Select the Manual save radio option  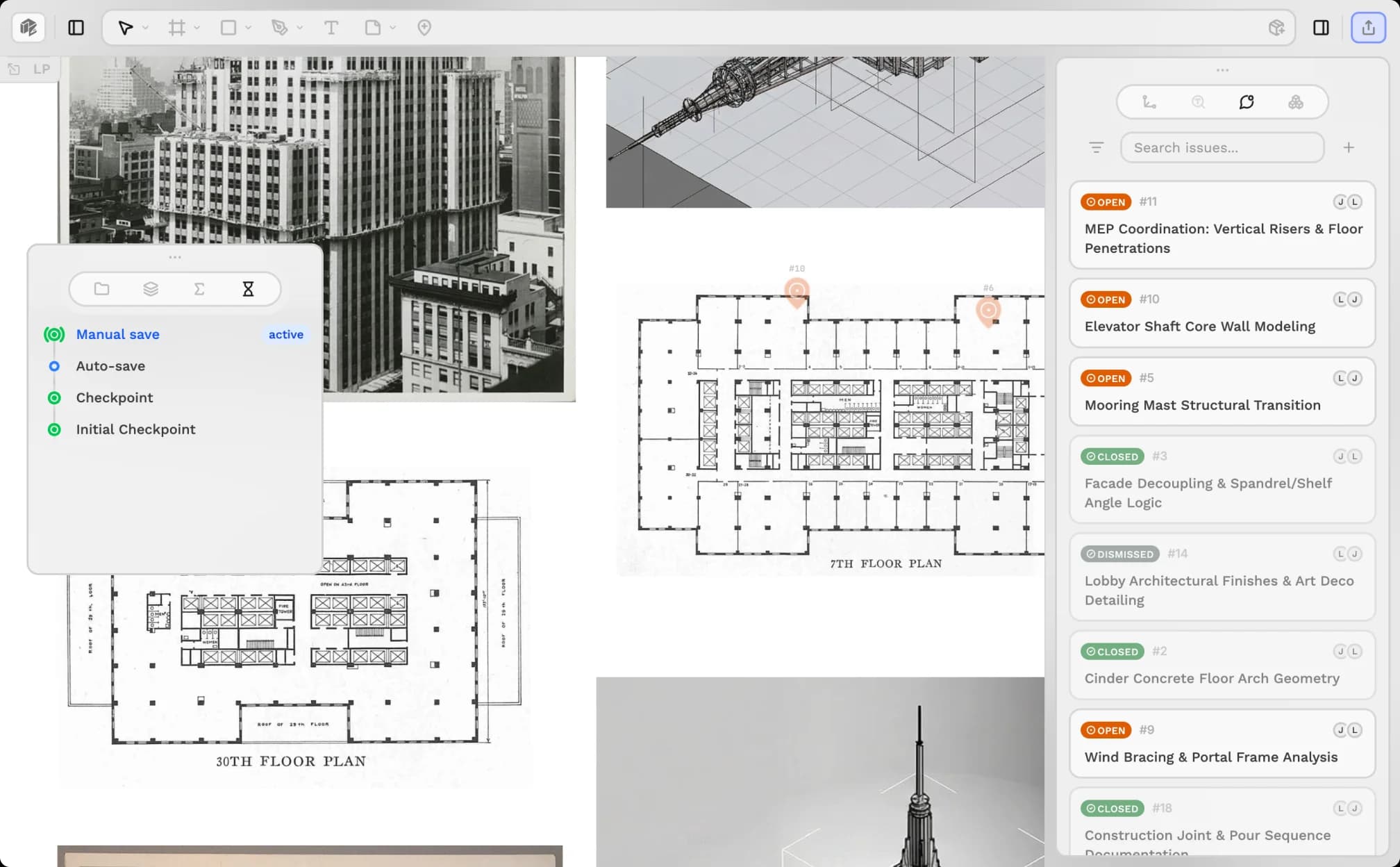pyautogui.click(x=54, y=334)
